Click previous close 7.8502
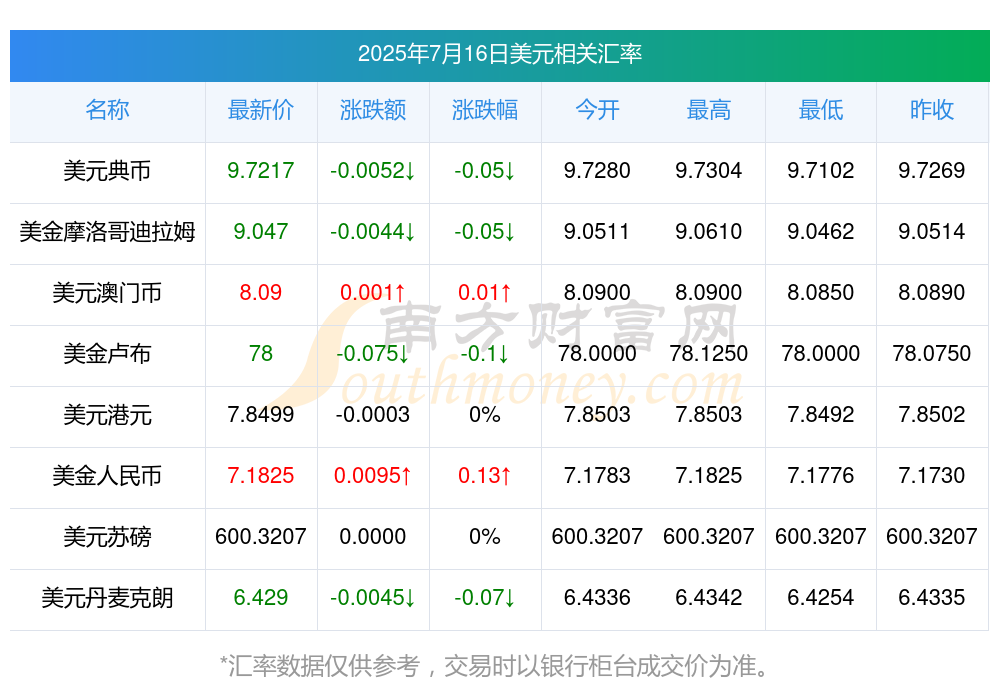Viewport: 1000px width, 698px height. pyautogui.click(x=932, y=414)
